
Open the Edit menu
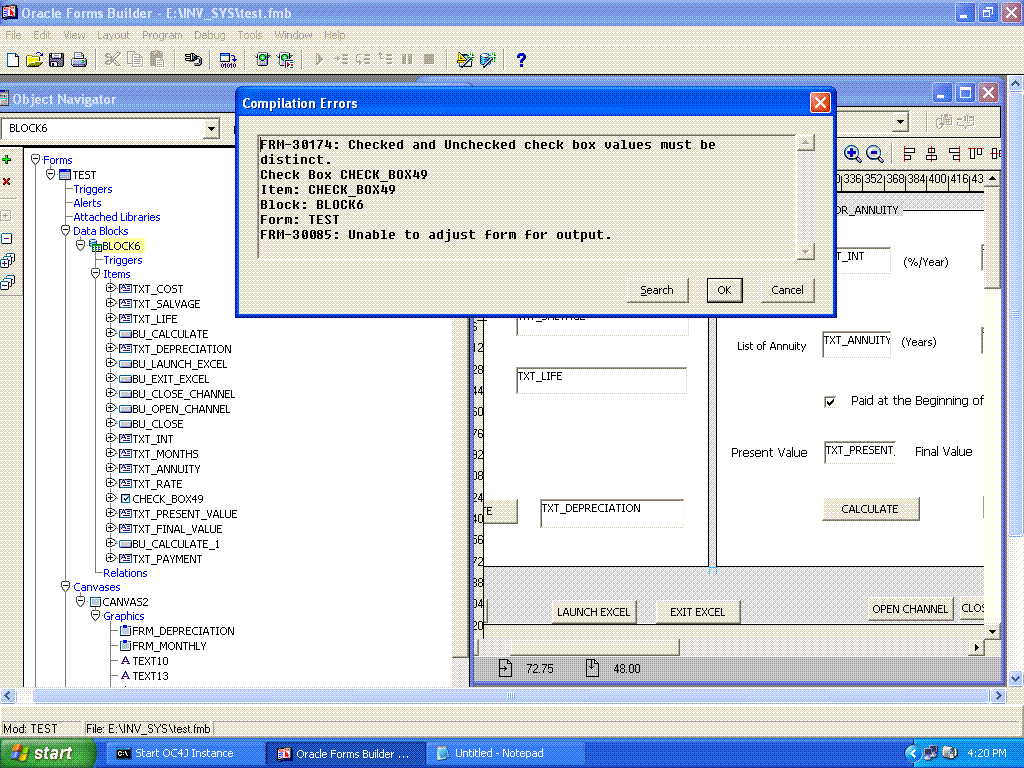click(42, 35)
